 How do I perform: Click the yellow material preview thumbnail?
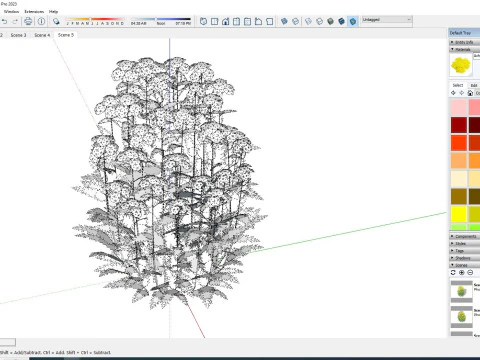pyautogui.click(x=461, y=65)
